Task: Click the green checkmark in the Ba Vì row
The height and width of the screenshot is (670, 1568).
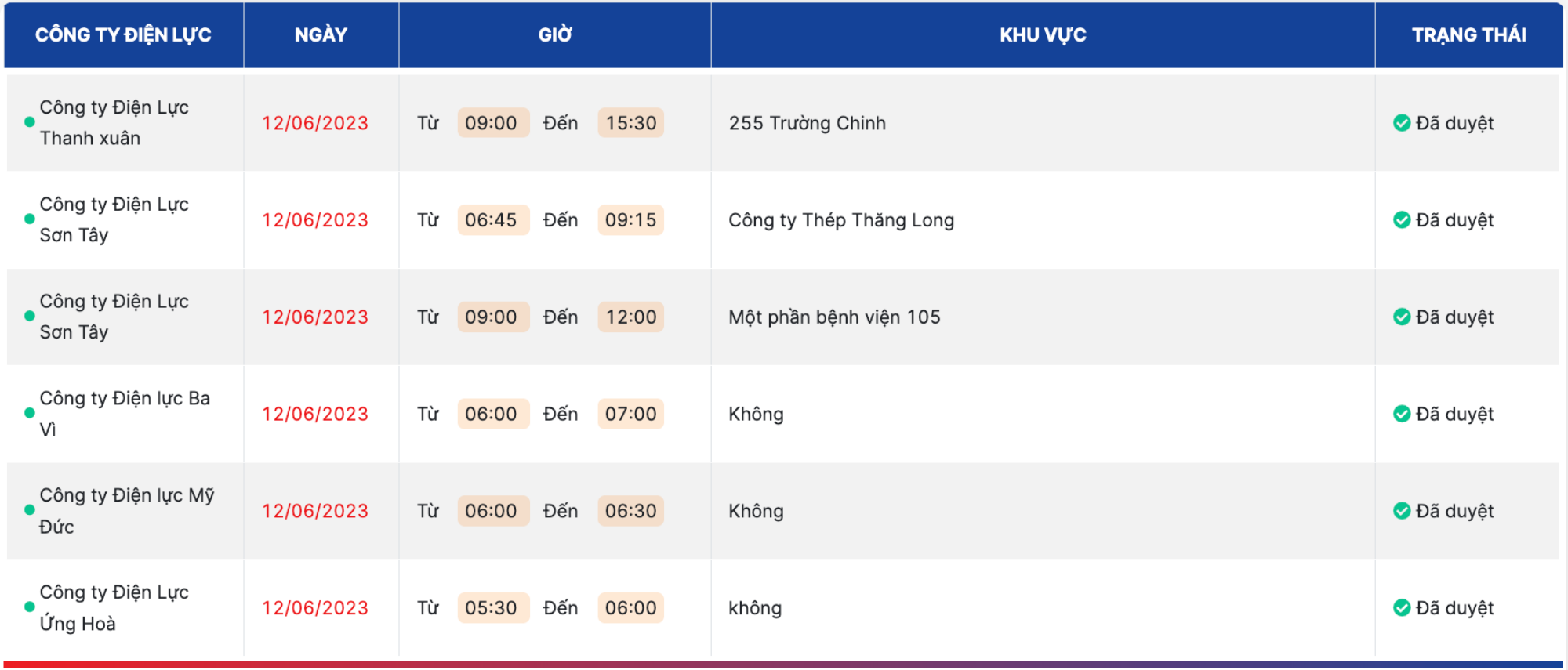Action: coord(1402,414)
